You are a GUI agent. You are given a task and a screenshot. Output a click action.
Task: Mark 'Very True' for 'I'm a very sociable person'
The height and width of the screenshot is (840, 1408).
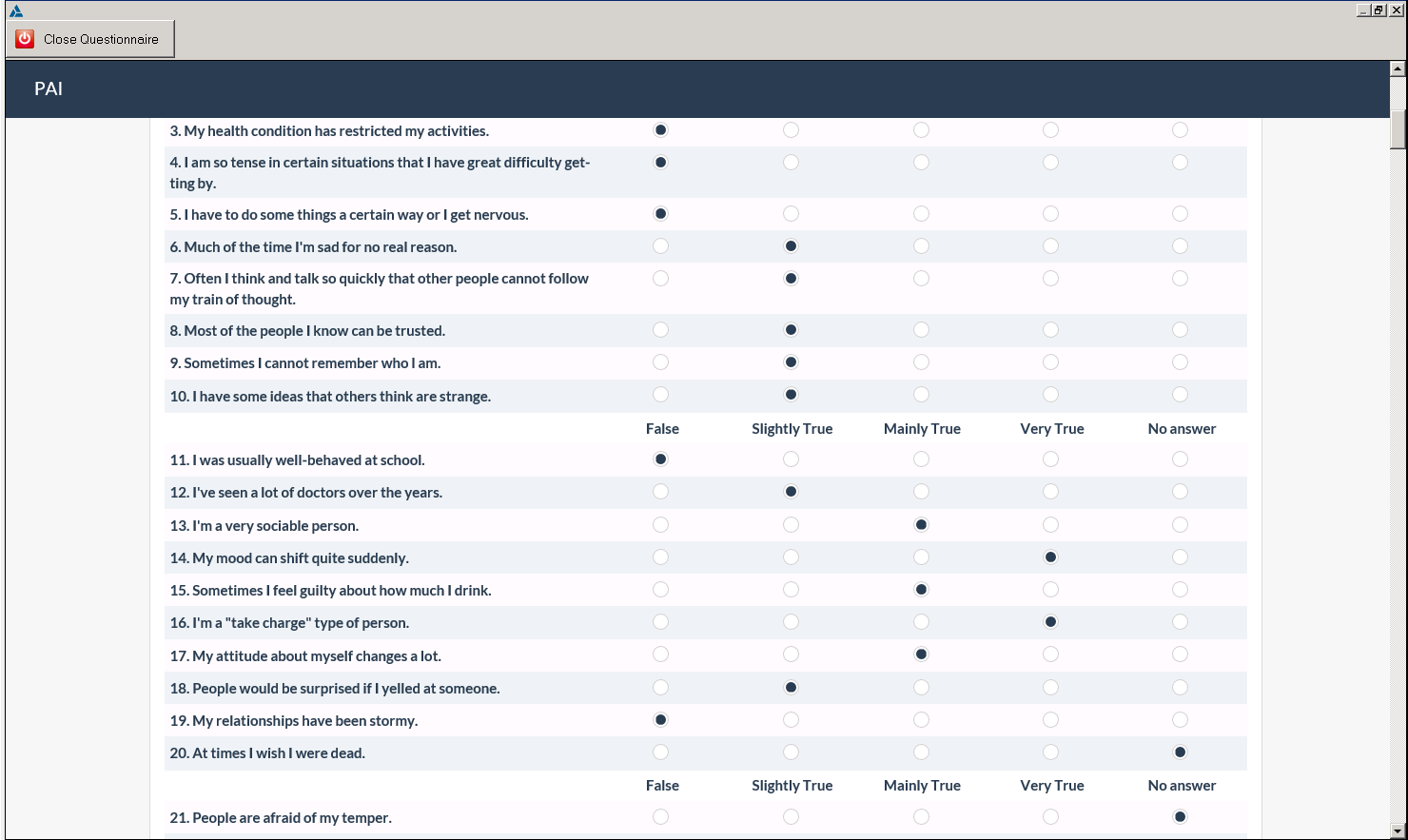[1050, 524]
